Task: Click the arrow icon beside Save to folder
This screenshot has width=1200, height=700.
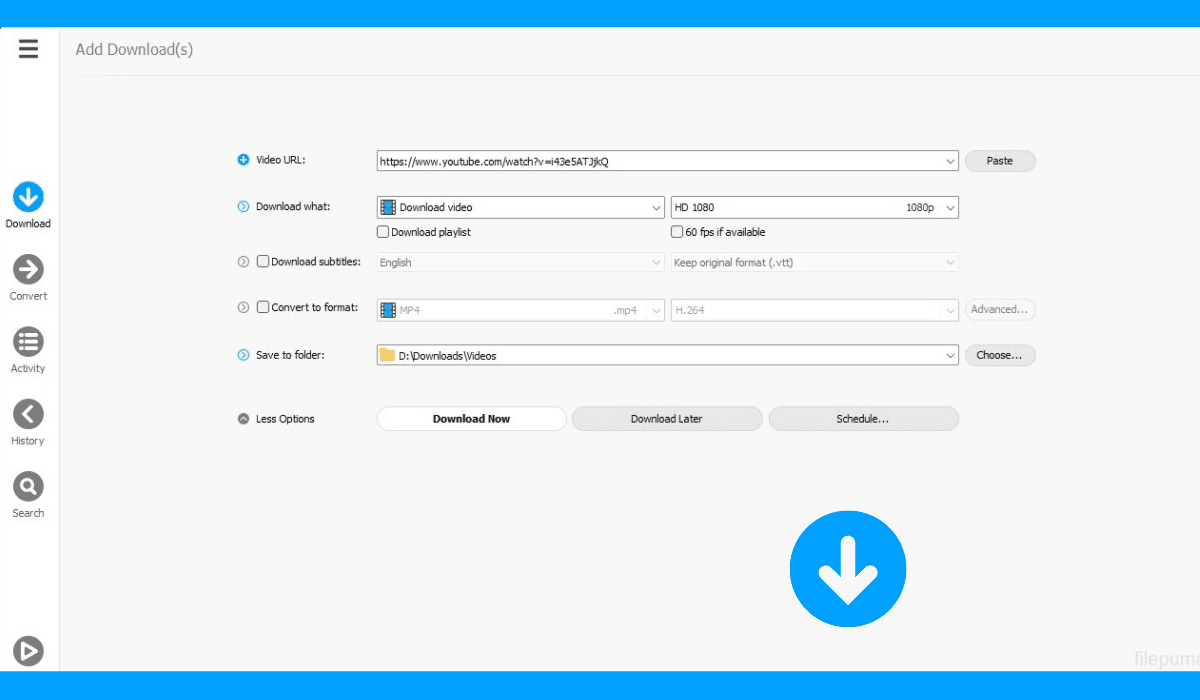Action: coord(243,355)
